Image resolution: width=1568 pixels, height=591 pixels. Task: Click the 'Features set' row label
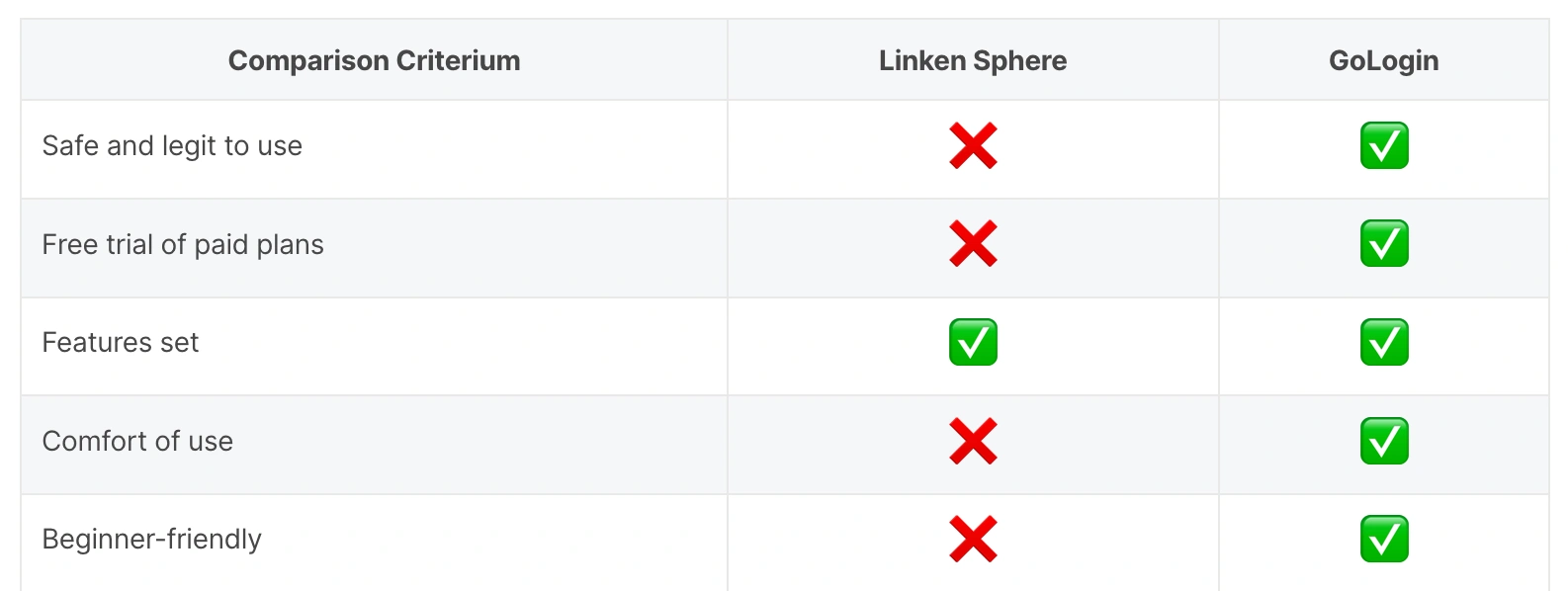click(x=121, y=343)
